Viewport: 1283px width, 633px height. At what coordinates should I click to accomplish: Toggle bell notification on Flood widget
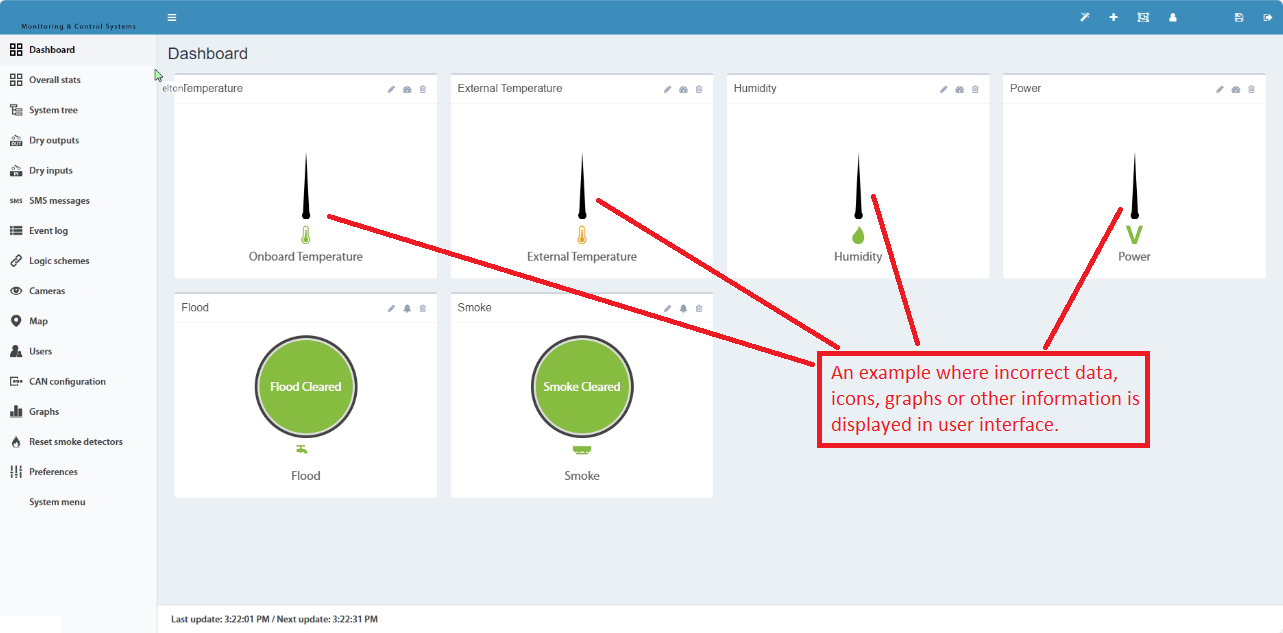coord(407,308)
